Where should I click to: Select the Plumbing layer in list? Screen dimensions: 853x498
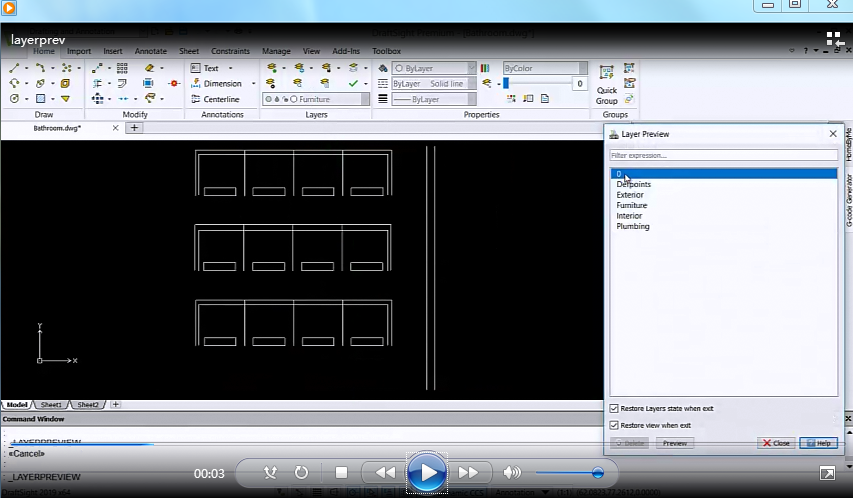(633, 226)
